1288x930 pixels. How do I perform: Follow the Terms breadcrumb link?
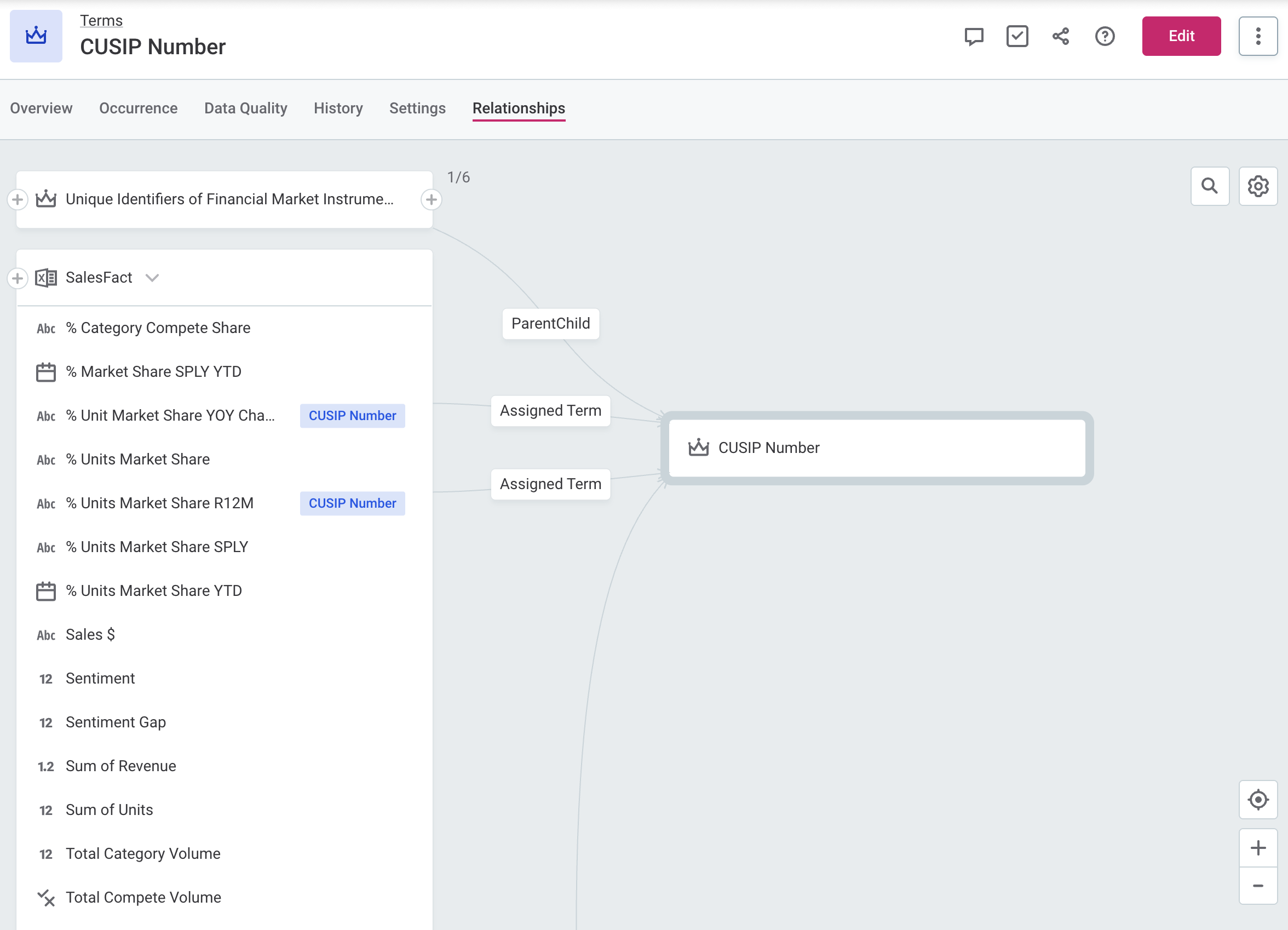click(x=101, y=20)
